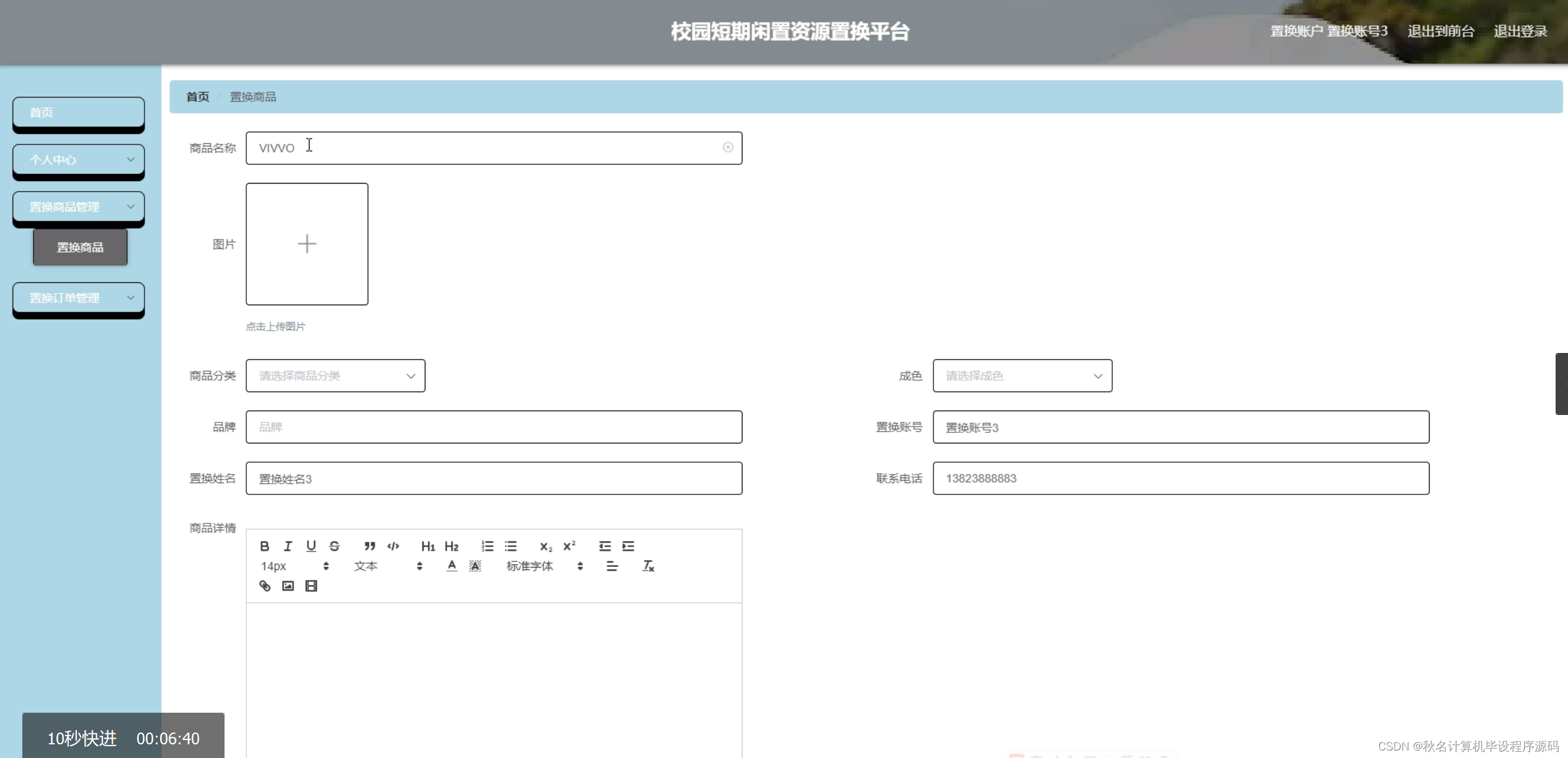Insert blockquote in product details
This screenshot has width=1568, height=758.
coord(370,546)
